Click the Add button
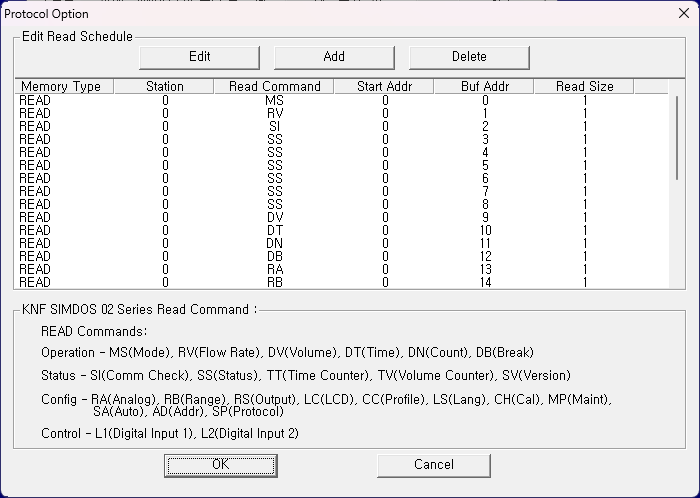 [334, 57]
